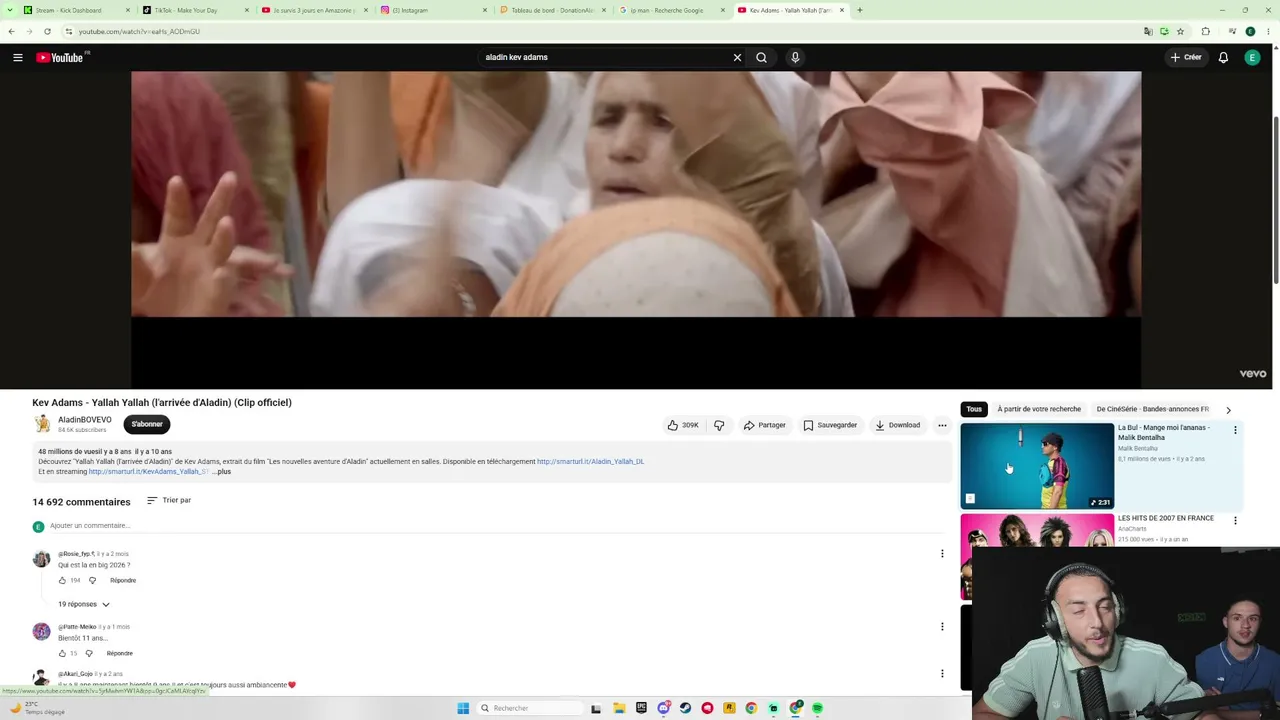Screen dimensions: 1280x720
Task: Open the account avatar menu on YouTube
Action: pyautogui.click(x=1252, y=58)
